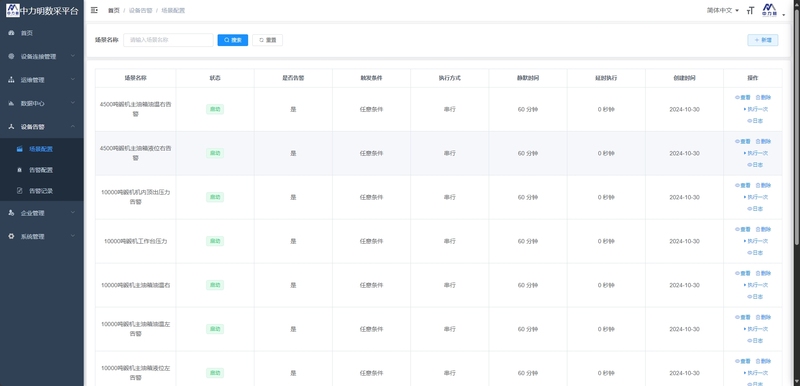Open the 简体中文 language dropdown
The height and width of the screenshot is (386, 800).
pos(722,11)
